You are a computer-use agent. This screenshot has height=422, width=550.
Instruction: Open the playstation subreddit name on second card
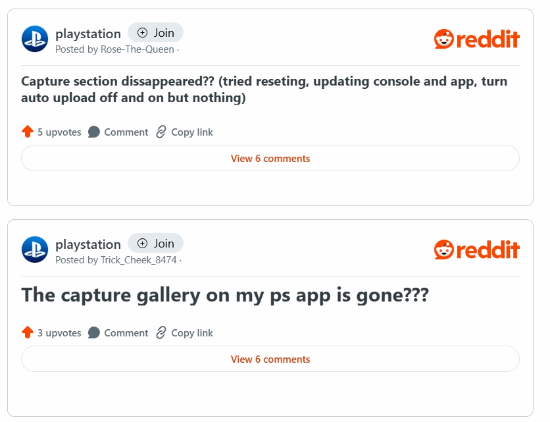(88, 245)
